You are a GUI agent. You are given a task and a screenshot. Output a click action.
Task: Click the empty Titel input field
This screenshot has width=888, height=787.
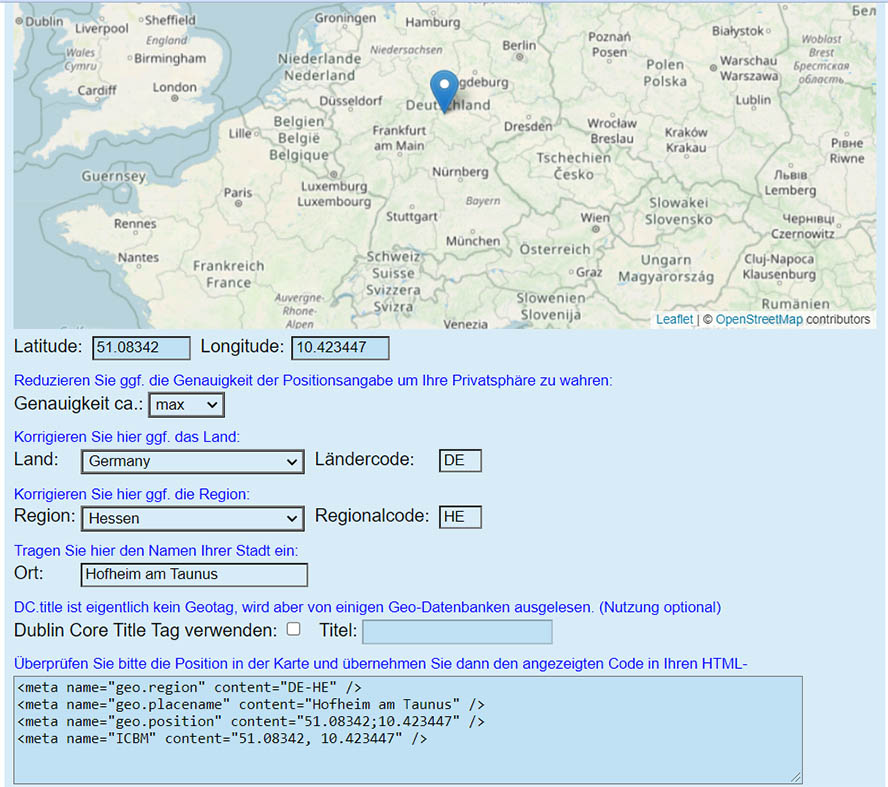tap(457, 632)
